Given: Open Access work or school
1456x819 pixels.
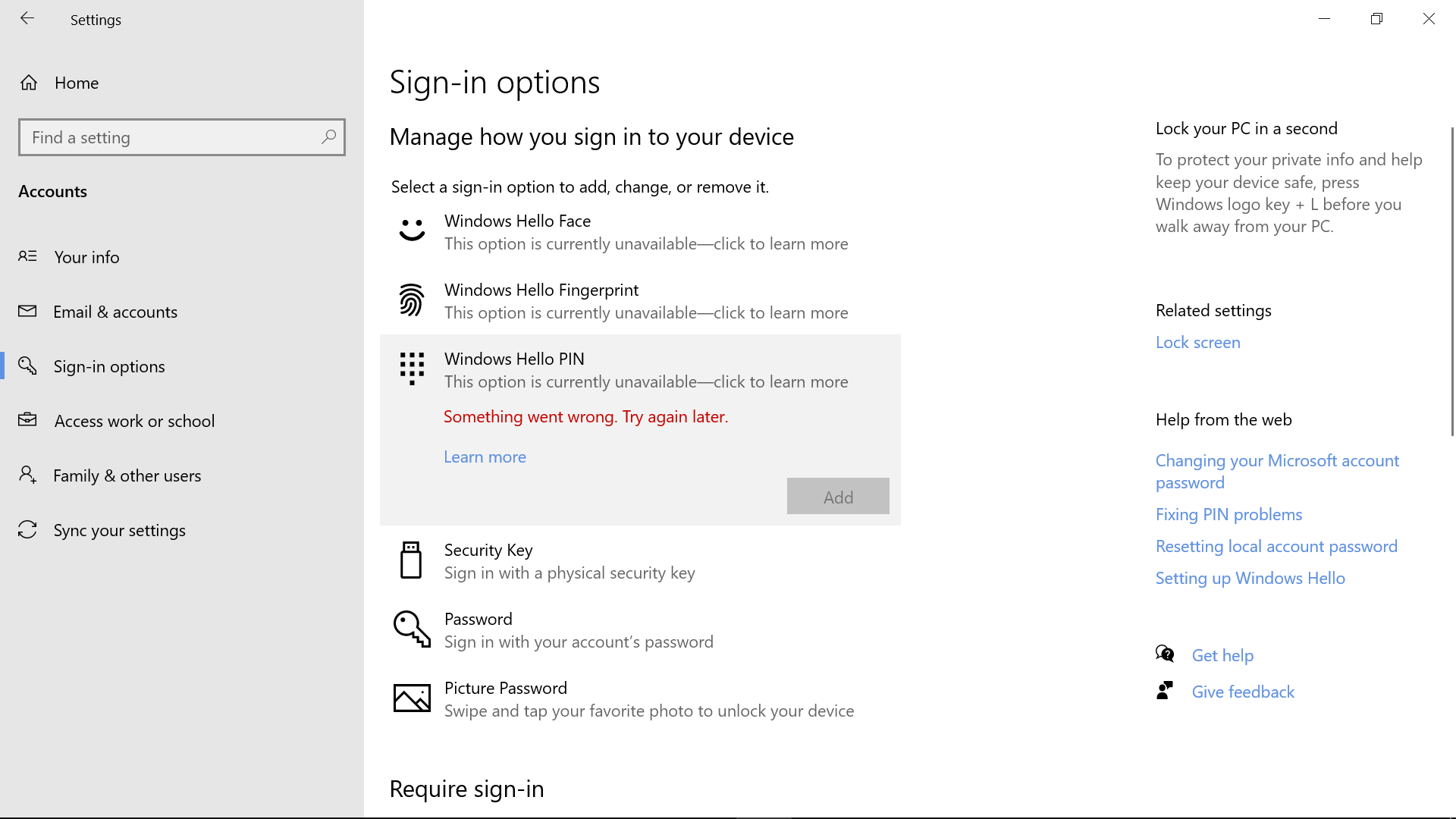Looking at the screenshot, I should click(182, 421).
